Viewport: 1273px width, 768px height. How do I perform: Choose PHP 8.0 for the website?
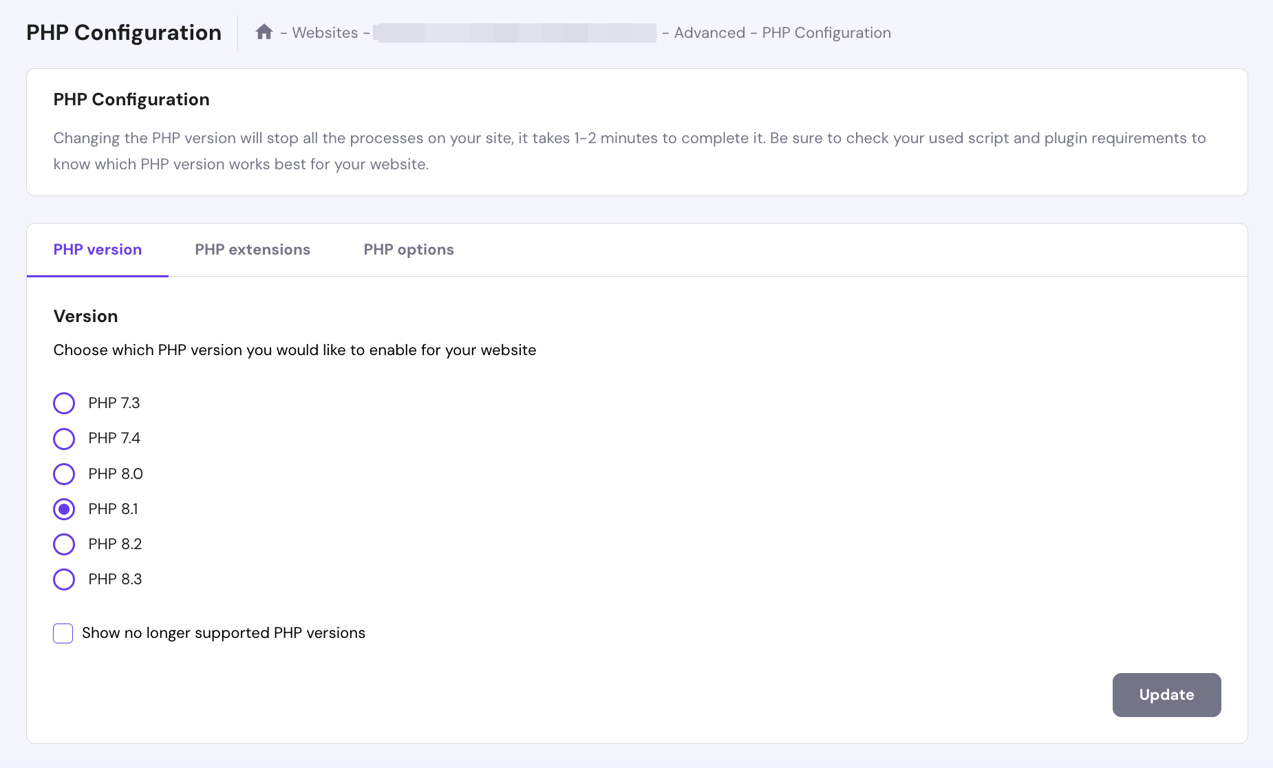[64, 473]
